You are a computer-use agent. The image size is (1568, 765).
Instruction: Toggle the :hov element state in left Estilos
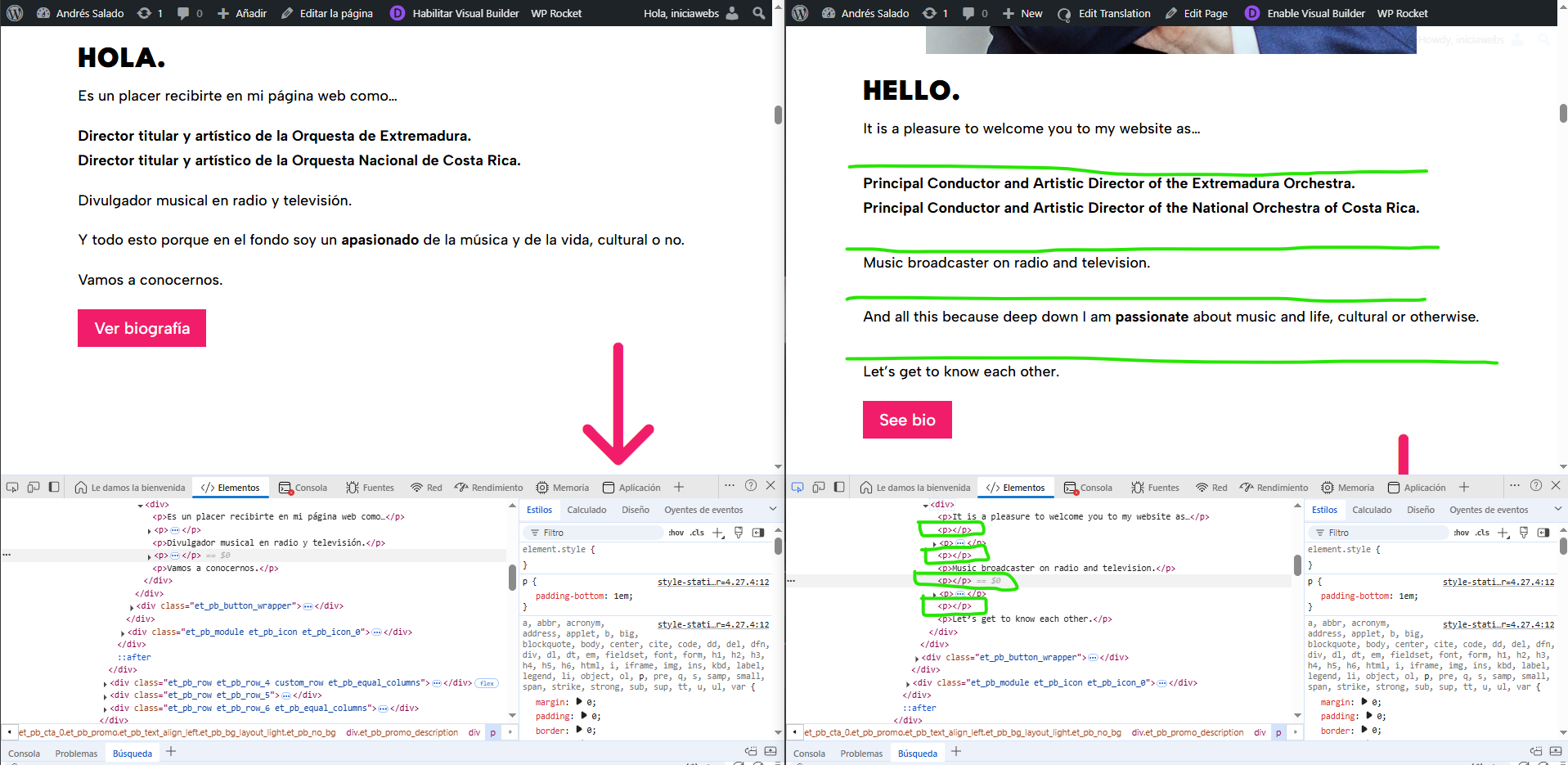tap(676, 533)
